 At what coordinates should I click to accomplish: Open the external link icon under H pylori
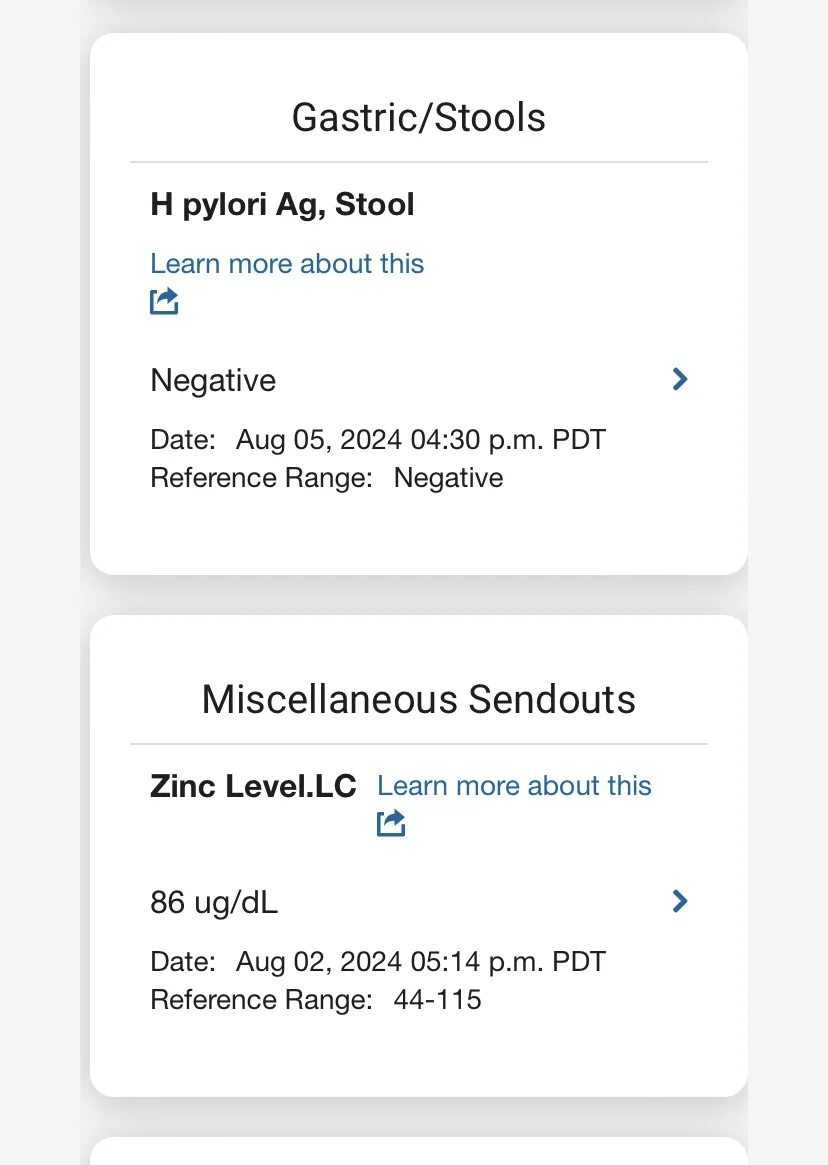pos(164,301)
